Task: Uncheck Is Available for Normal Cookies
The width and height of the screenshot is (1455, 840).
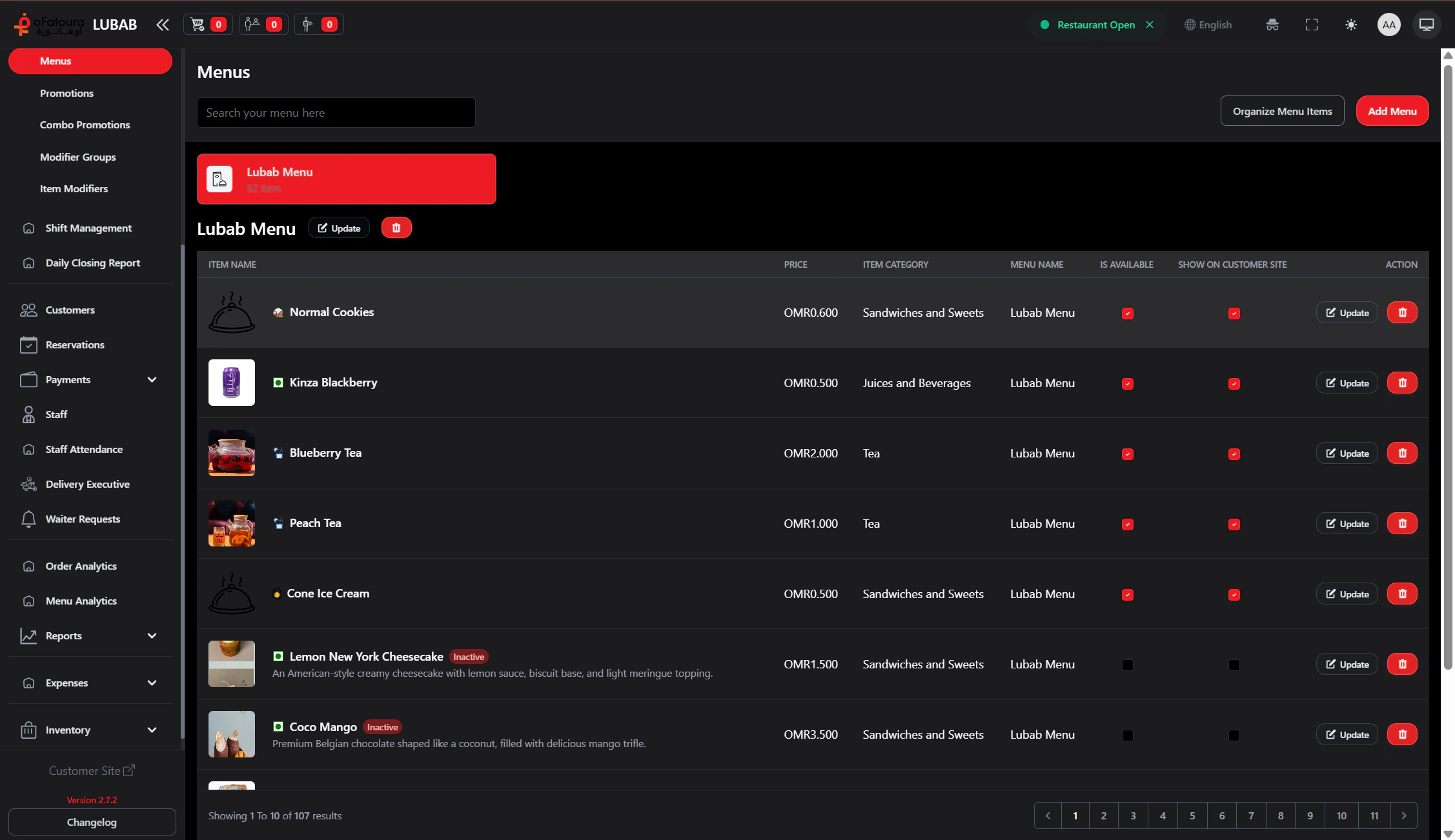Action: coord(1127,314)
